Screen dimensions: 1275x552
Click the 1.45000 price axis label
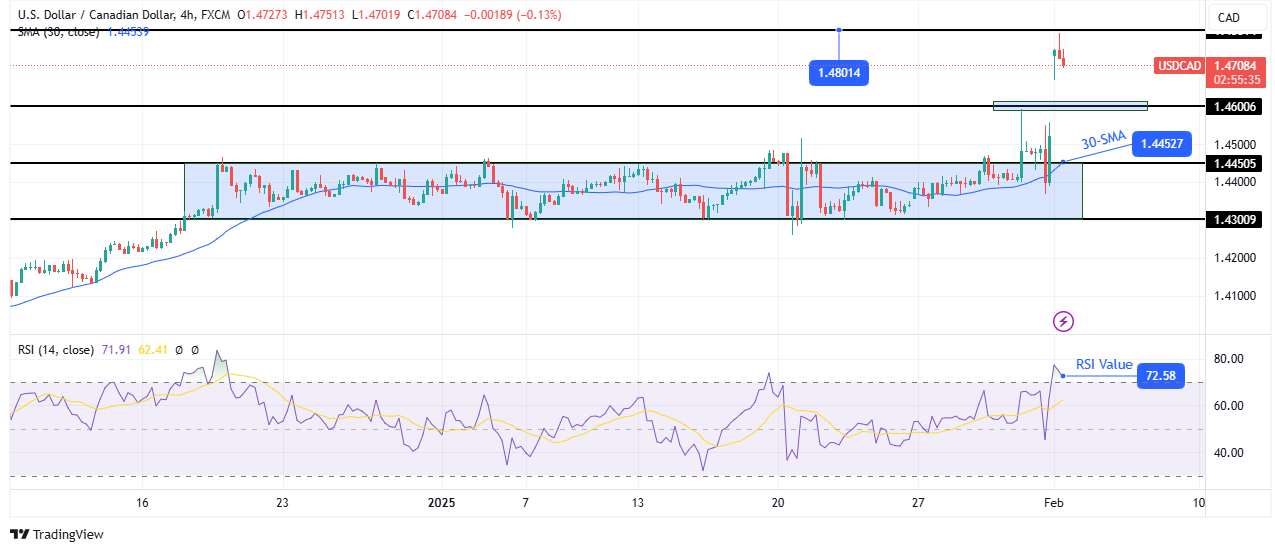point(1233,144)
